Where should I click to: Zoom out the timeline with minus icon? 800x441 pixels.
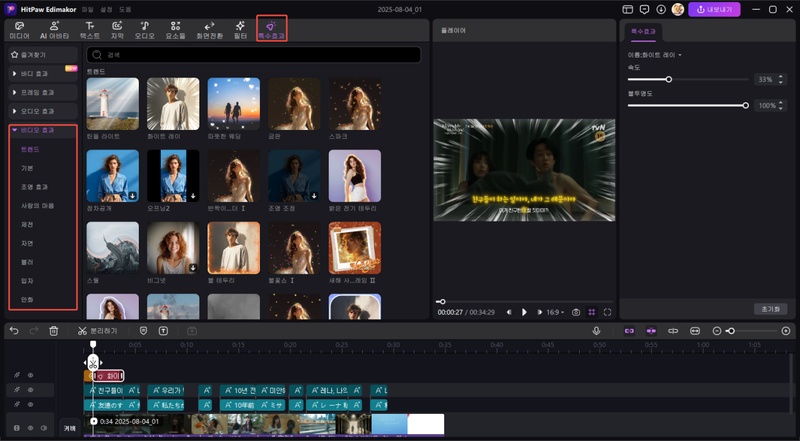point(716,331)
